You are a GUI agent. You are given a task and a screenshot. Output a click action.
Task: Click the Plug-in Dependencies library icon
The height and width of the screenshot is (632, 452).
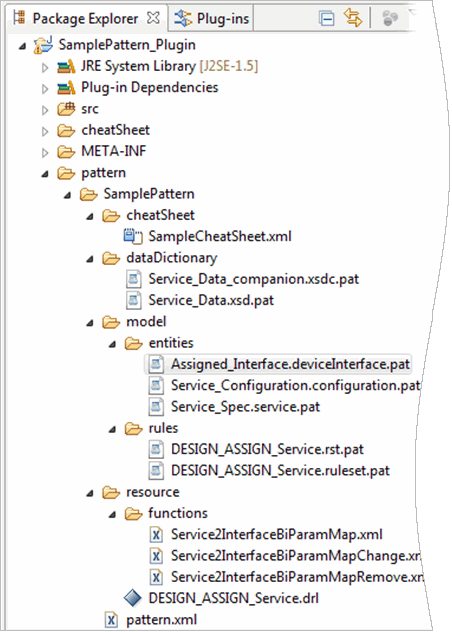click(66, 88)
